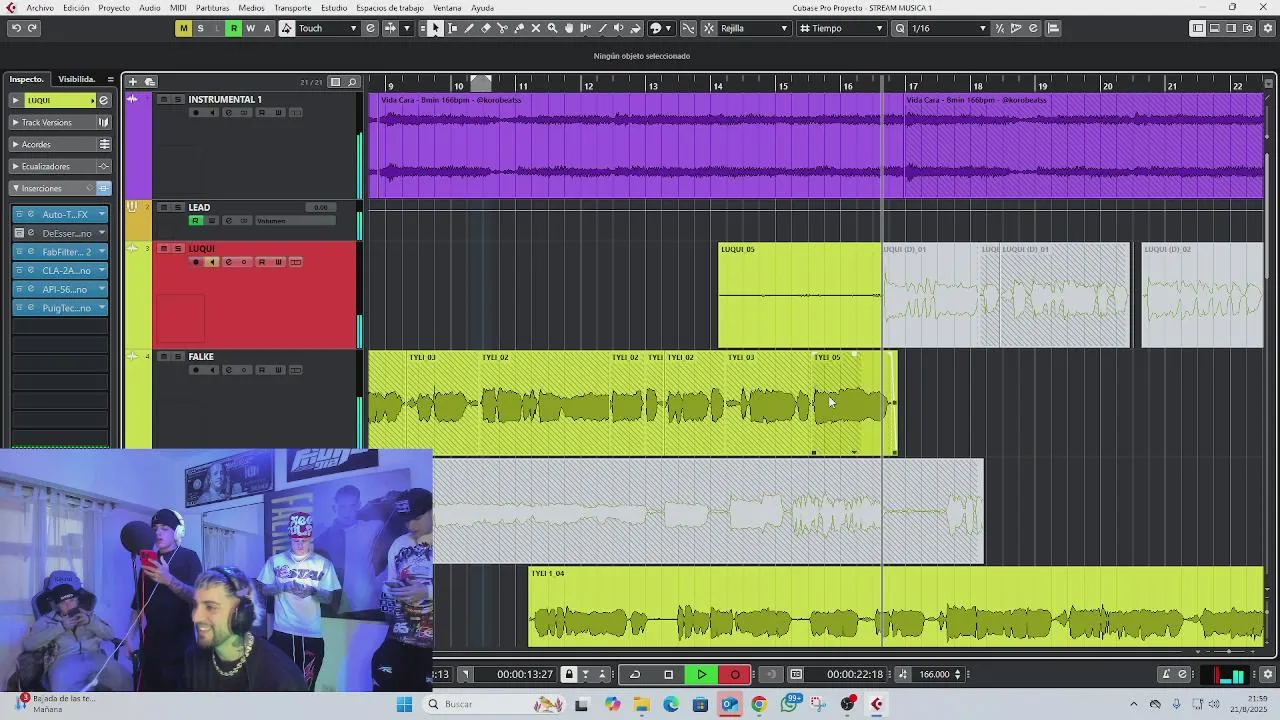Click the Windows Start button
The image size is (1280, 720).
404,704
